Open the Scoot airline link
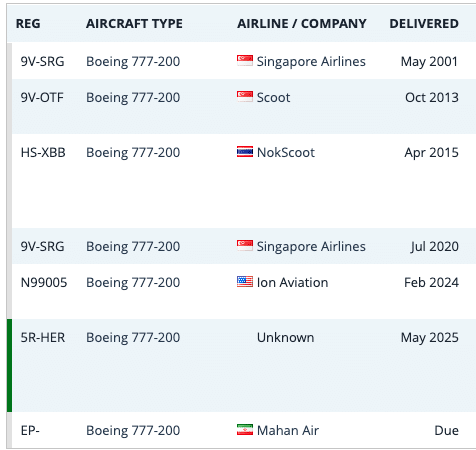 point(273,97)
